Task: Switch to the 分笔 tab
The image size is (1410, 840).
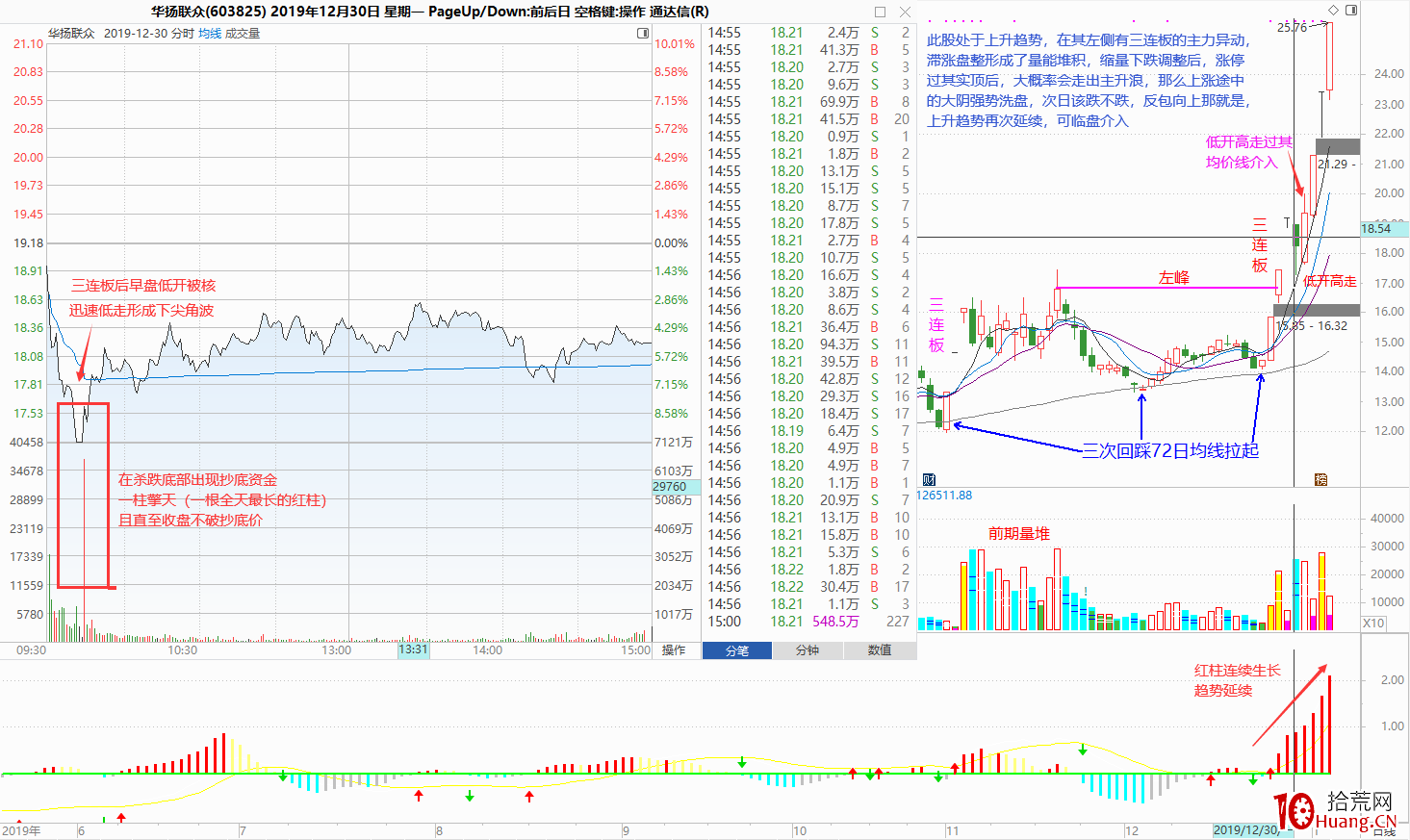Action: point(737,650)
